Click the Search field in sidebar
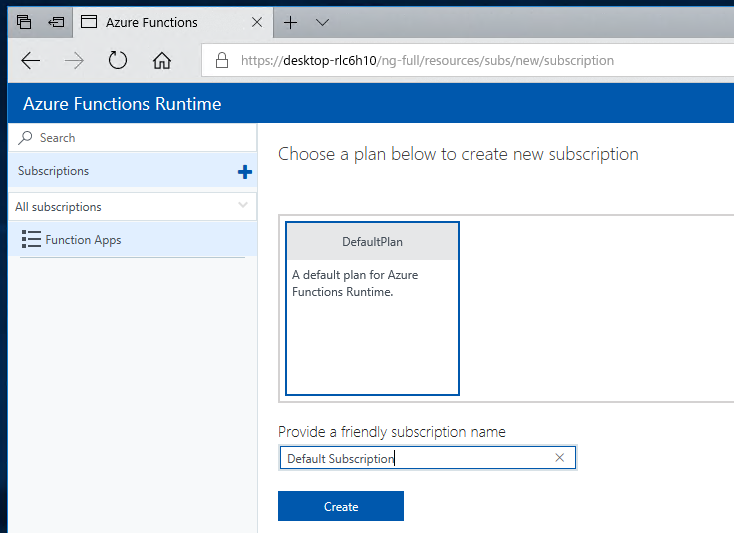Viewport: 734px width, 533px height. (133, 138)
